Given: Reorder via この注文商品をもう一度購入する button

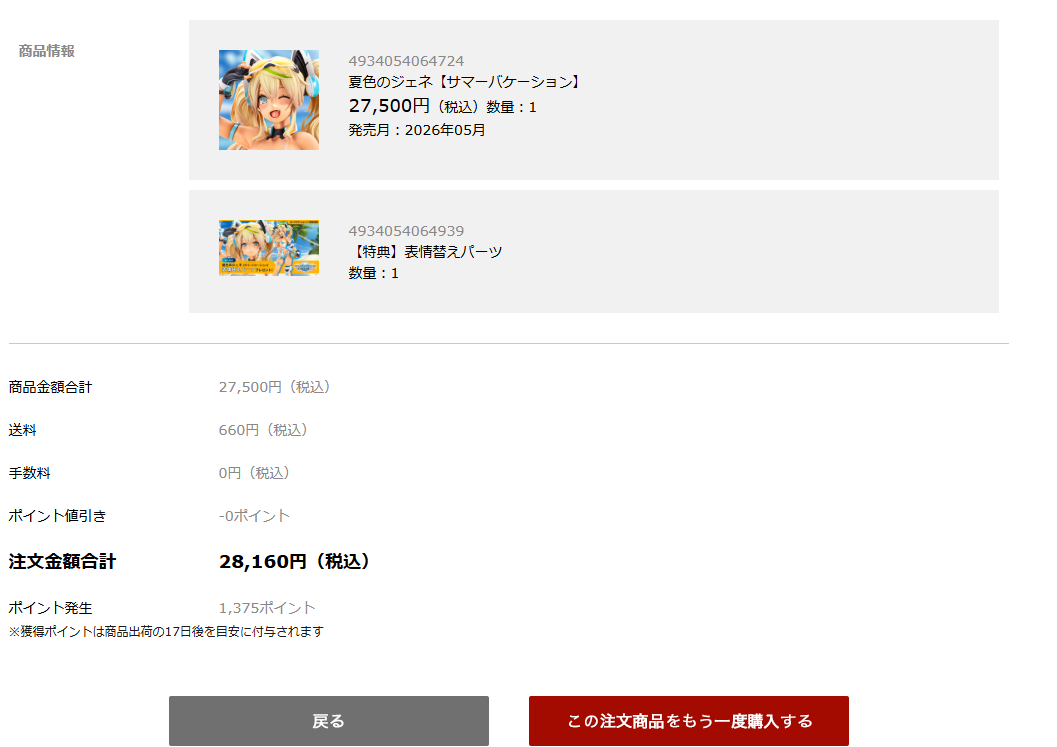Looking at the screenshot, I should click(688, 721).
